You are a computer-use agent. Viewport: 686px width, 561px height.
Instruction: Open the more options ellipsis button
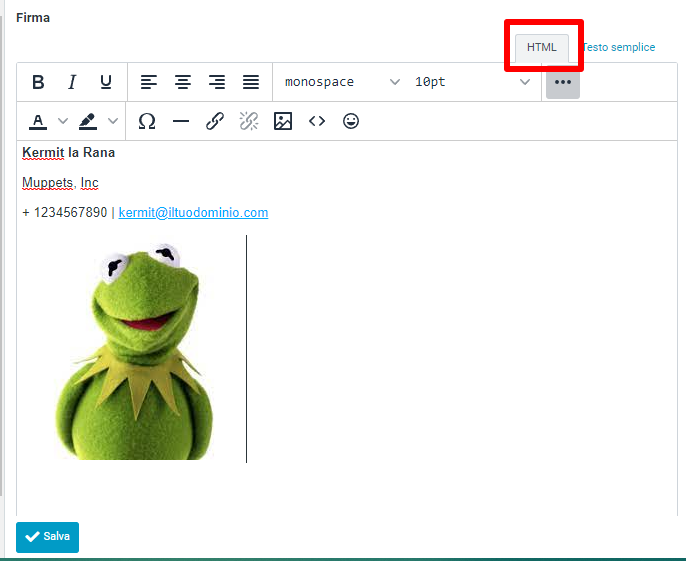coord(563,82)
